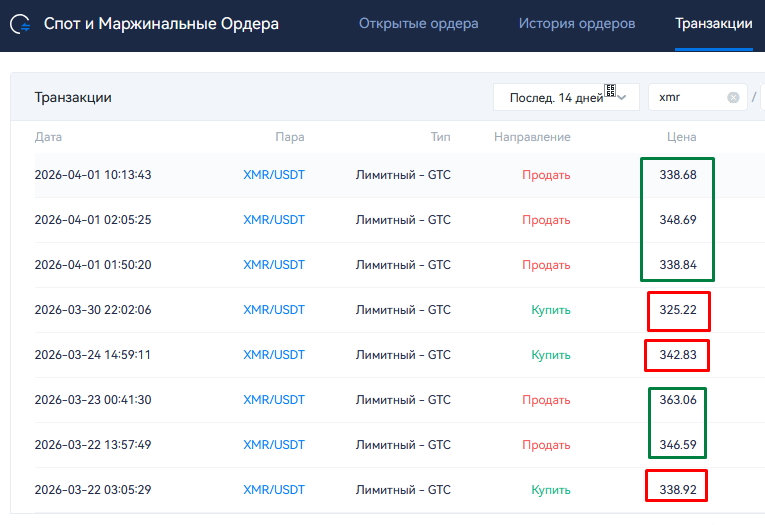The width and height of the screenshot is (765, 525).
Task: Click the exchange logo icon in header
Action: tap(20, 24)
